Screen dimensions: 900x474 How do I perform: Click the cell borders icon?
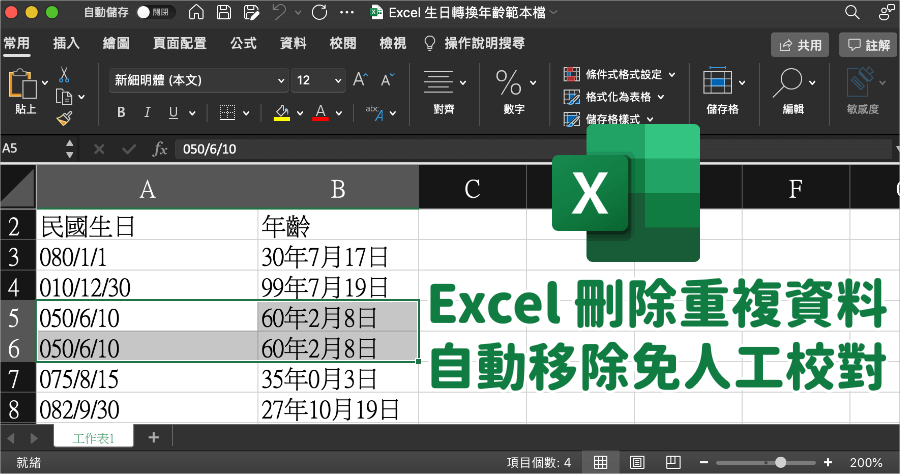(228, 112)
